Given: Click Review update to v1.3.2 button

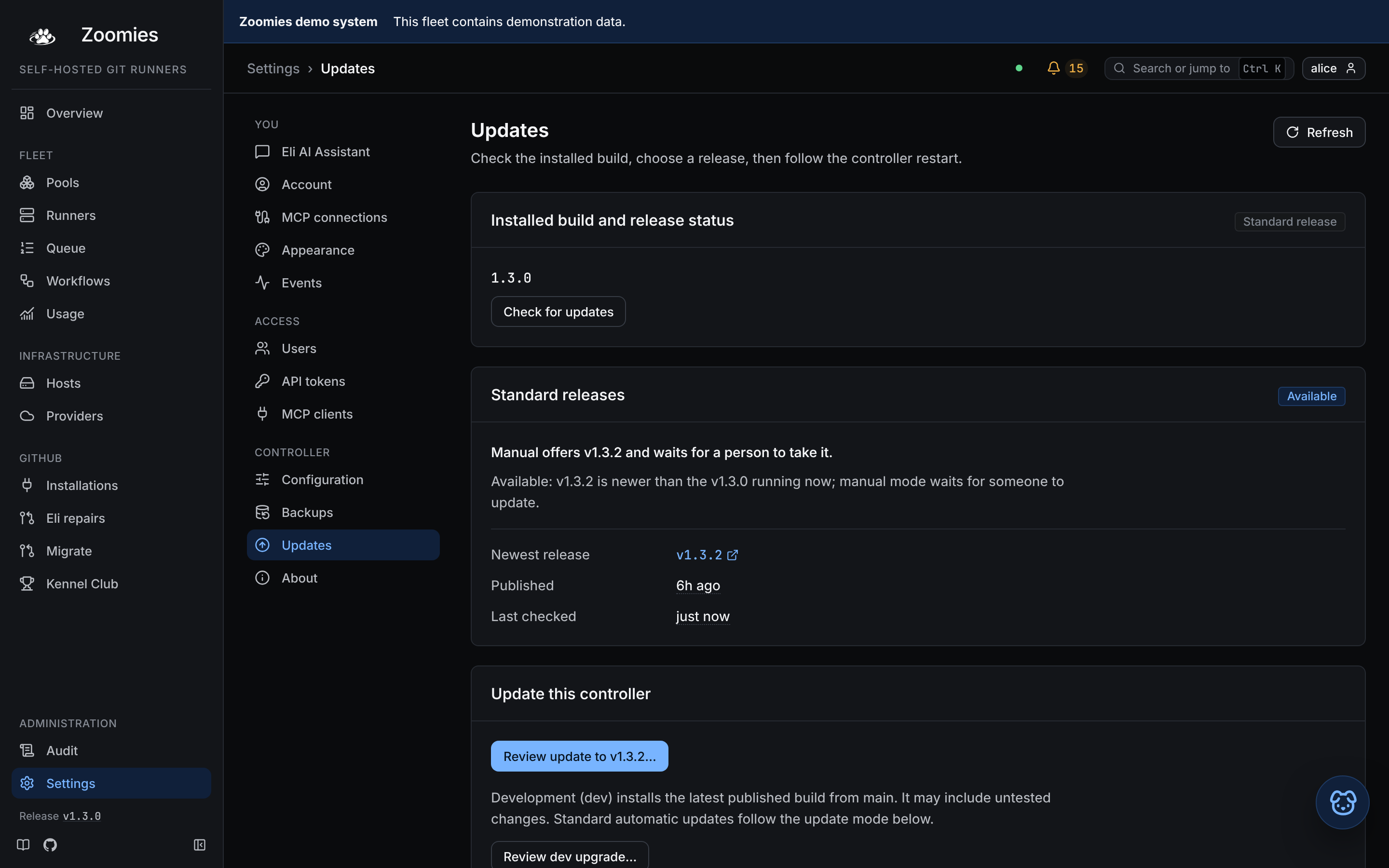Looking at the screenshot, I should [x=579, y=756].
